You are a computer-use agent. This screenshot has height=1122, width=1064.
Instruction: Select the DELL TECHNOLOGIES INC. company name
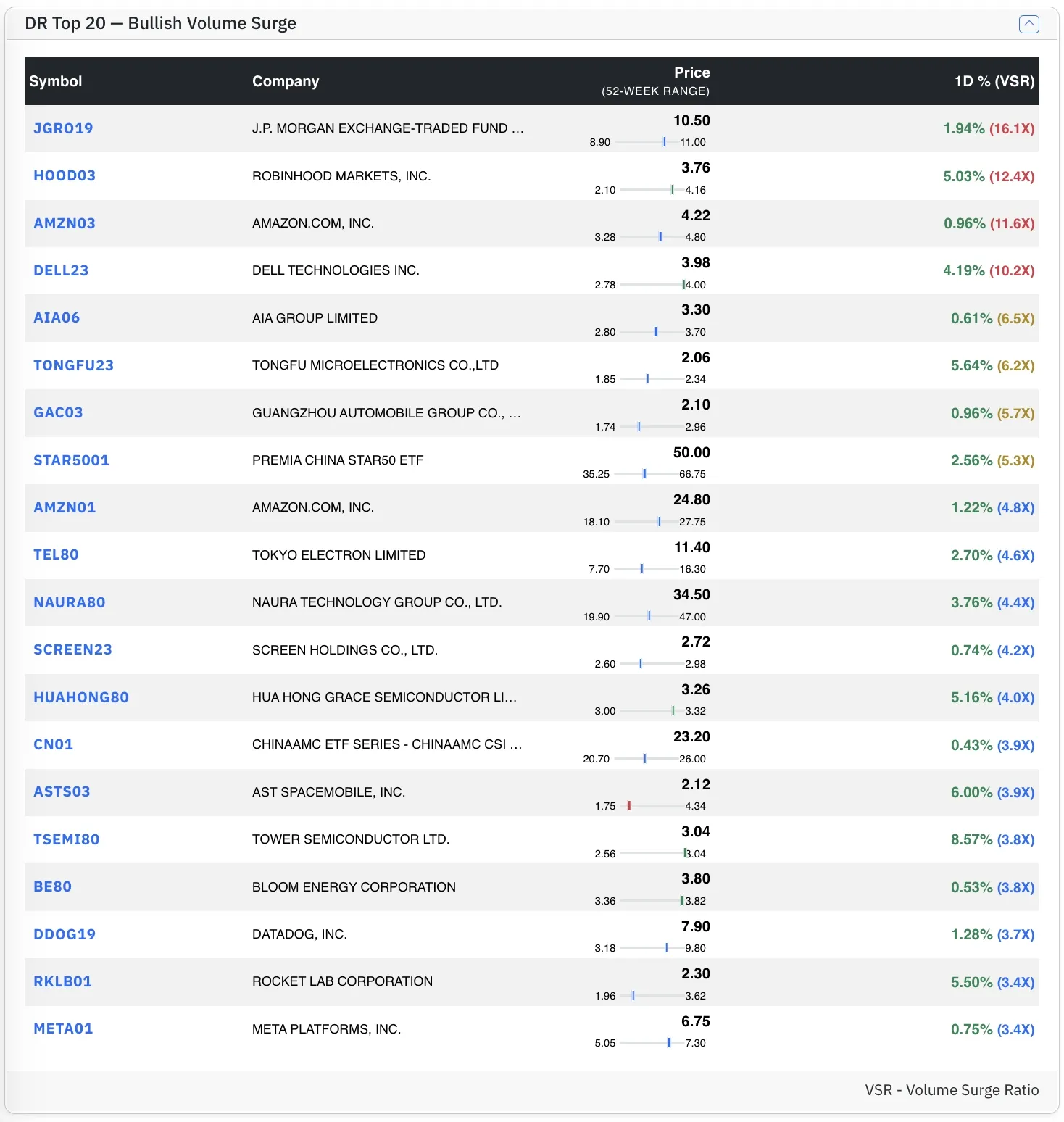tap(336, 270)
